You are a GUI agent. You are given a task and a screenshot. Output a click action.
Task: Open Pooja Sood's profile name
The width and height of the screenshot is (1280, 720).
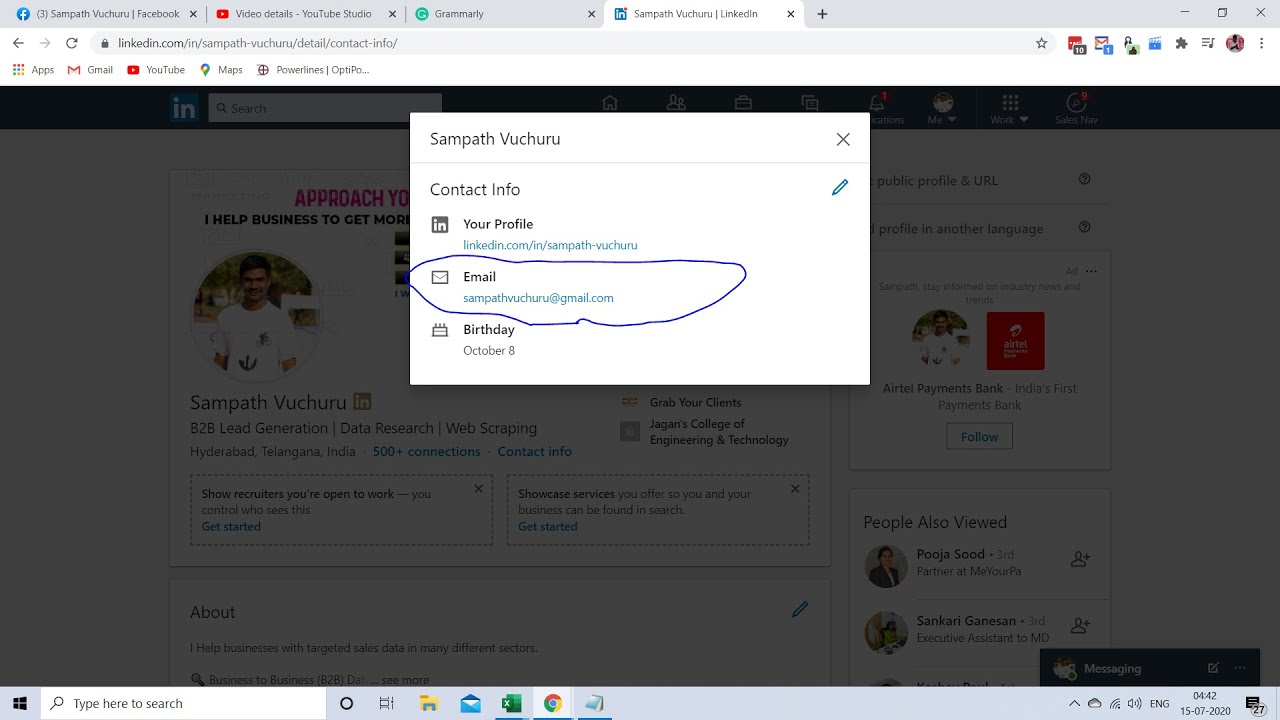pyautogui.click(x=951, y=554)
